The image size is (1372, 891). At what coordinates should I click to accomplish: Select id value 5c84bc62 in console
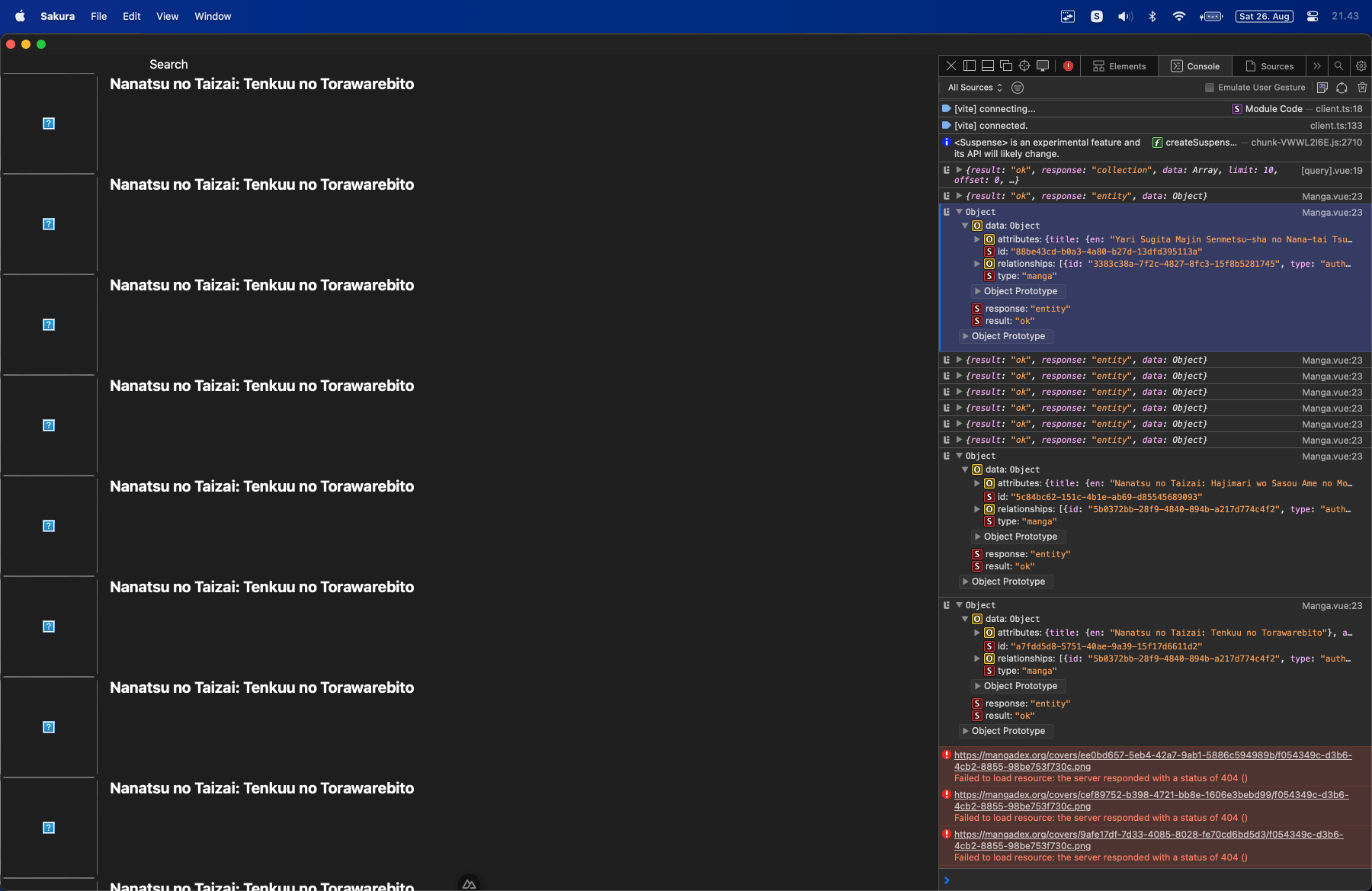1106,497
